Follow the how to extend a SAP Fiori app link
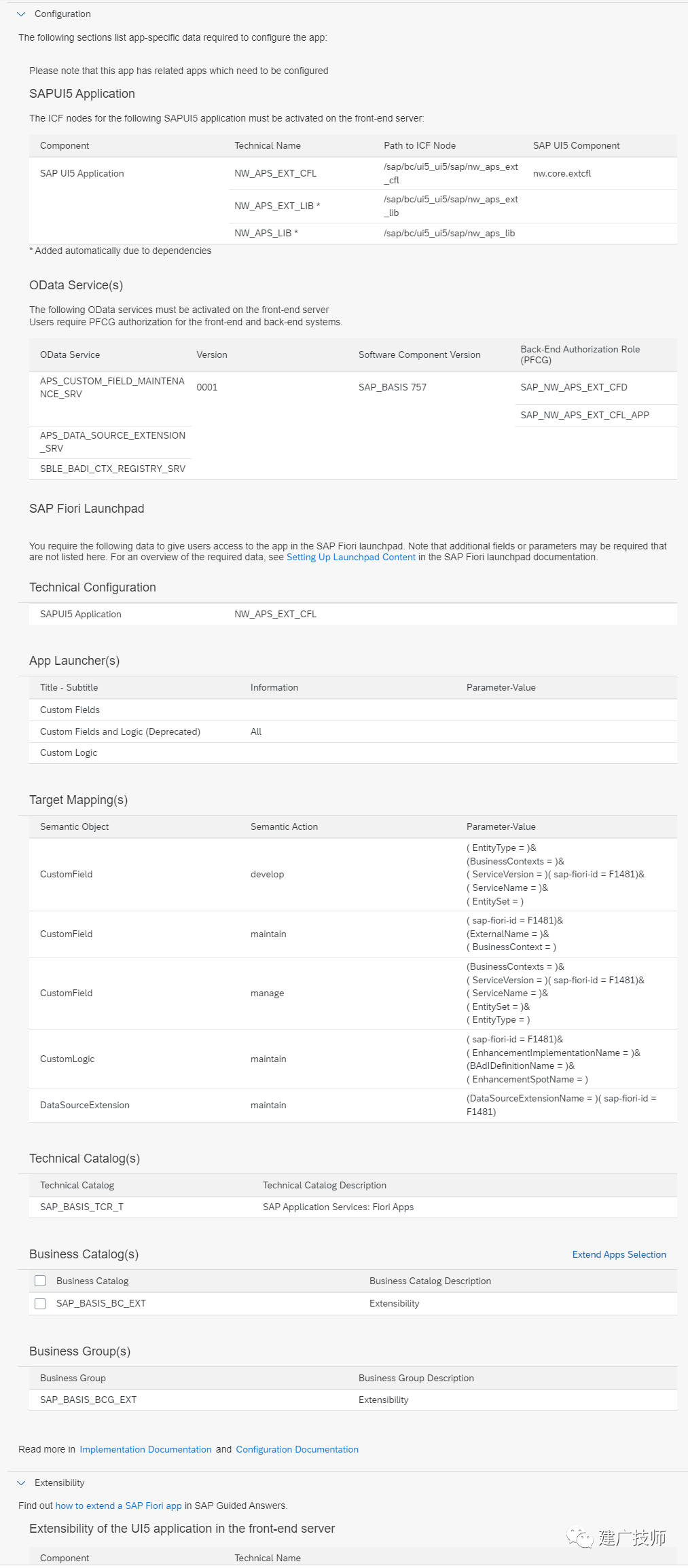 click(x=118, y=1506)
